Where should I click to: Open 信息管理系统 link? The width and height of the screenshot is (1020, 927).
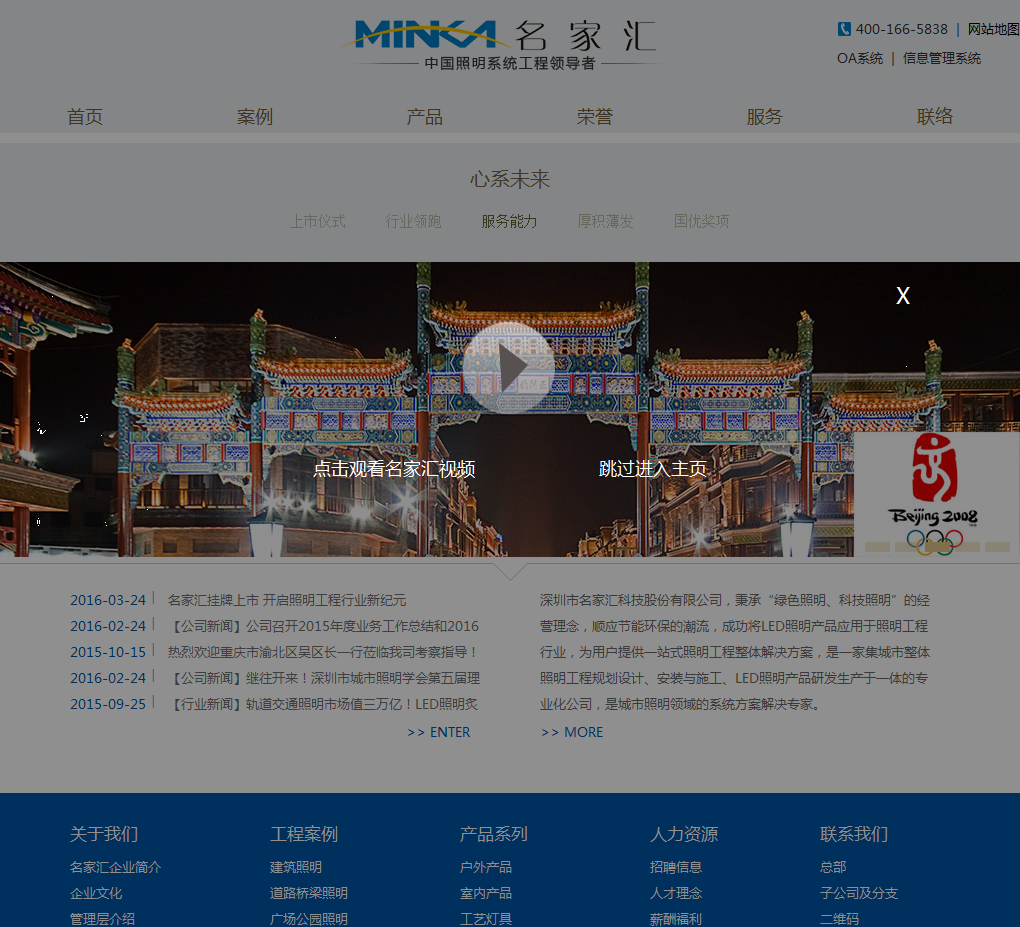(x=941, y=59)
